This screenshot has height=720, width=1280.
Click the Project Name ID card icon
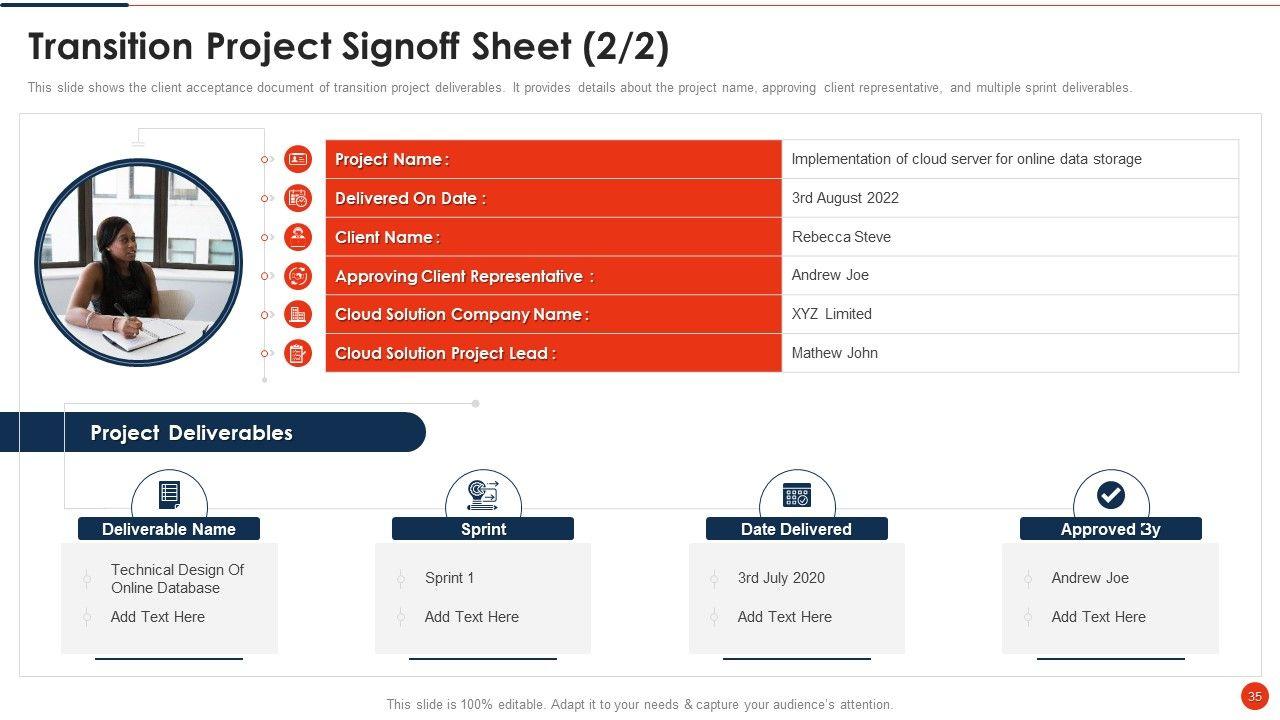298,159
